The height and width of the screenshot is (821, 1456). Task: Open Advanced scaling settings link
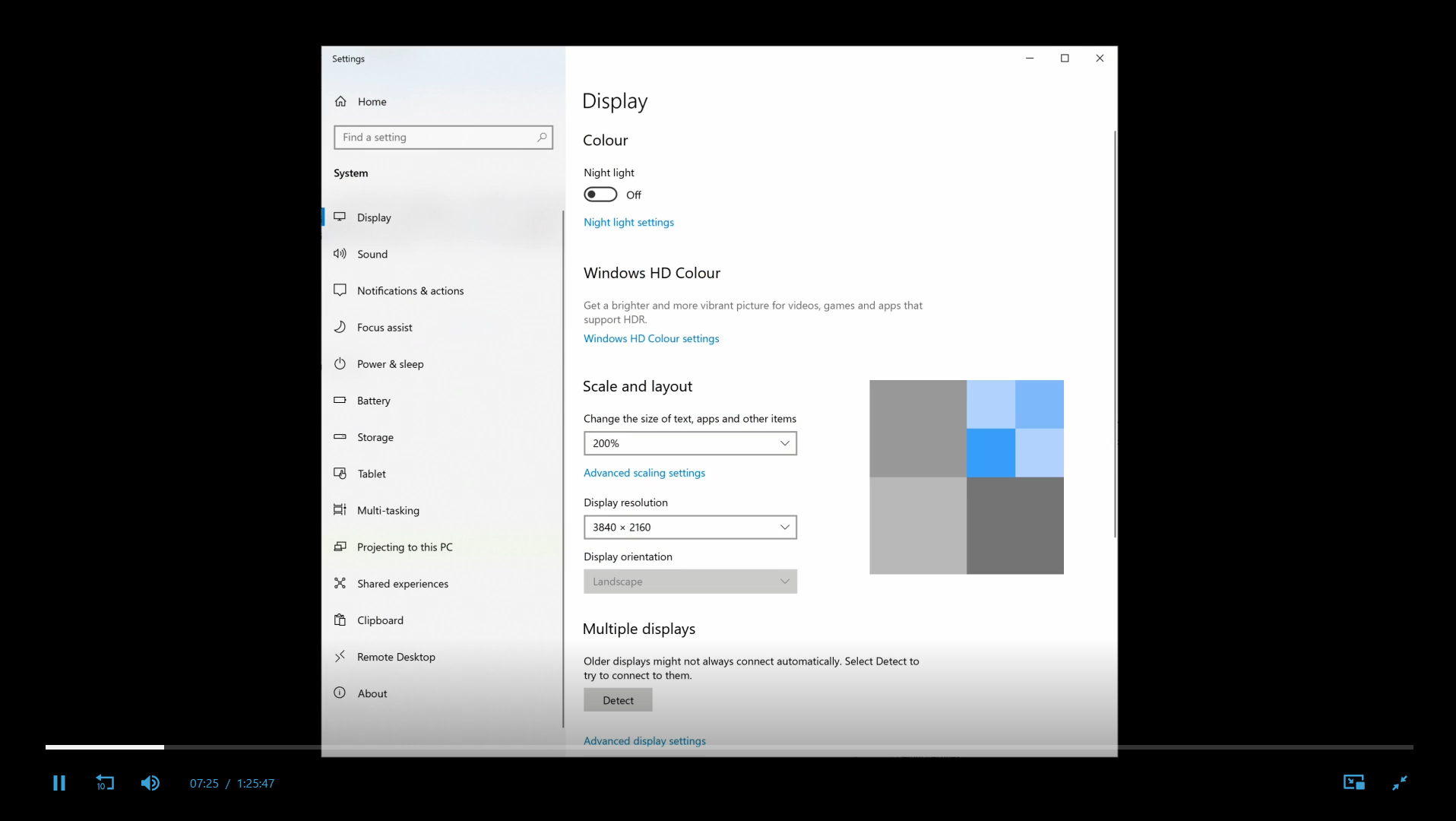pyautogui.click(x=644, y=473)
